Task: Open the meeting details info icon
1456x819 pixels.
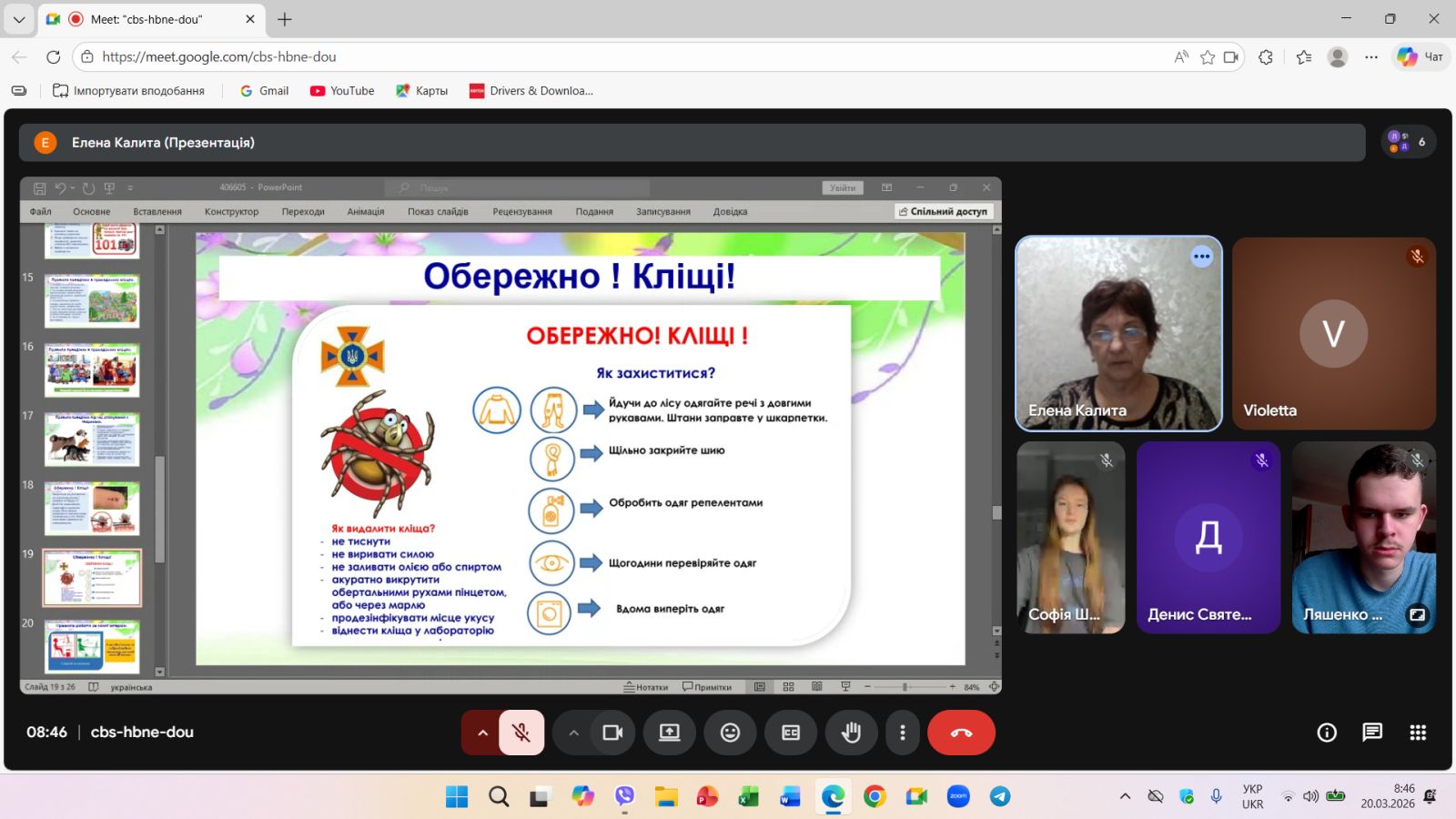Action: tap(1327, 733)
